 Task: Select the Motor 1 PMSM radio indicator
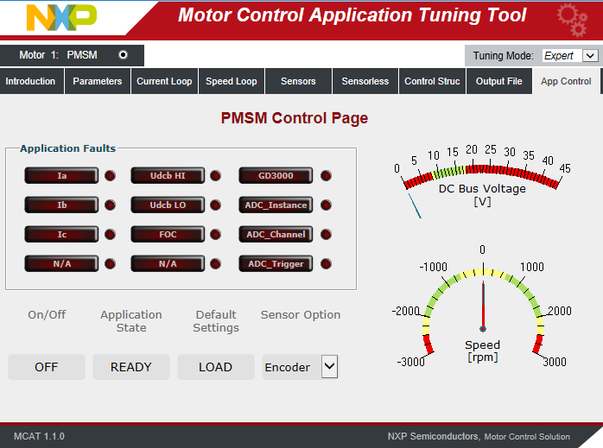[123, 55]
